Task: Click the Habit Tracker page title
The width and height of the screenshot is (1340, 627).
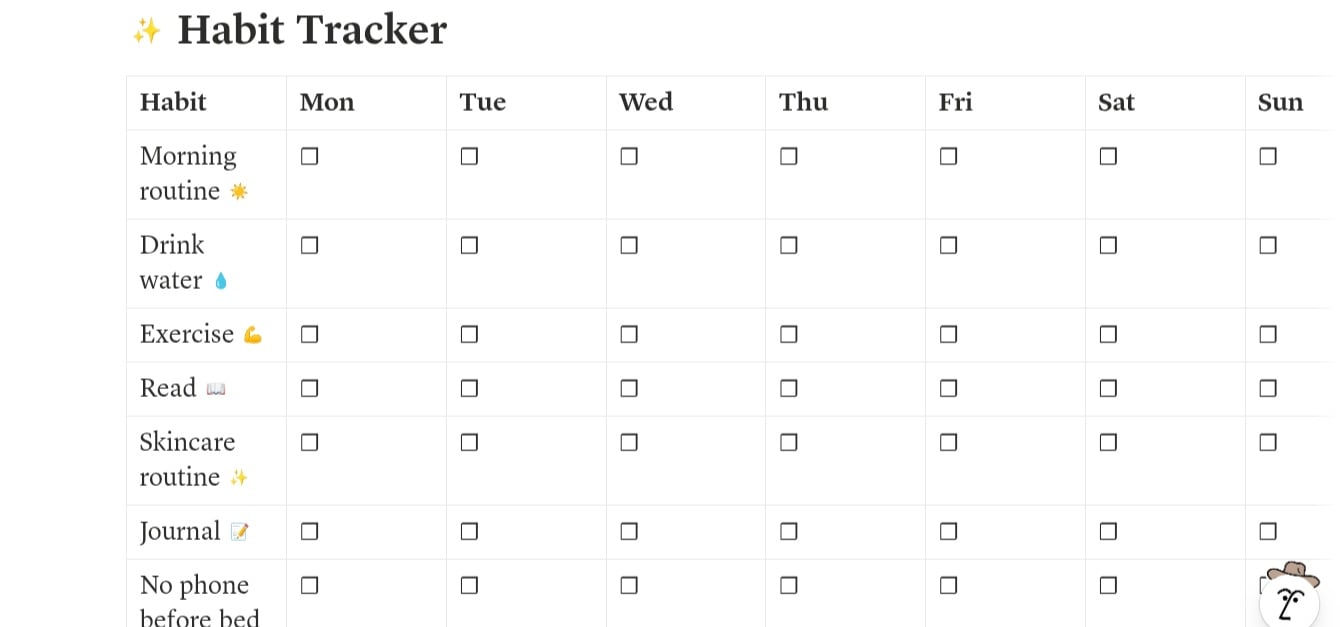Action: pos(312,30)
